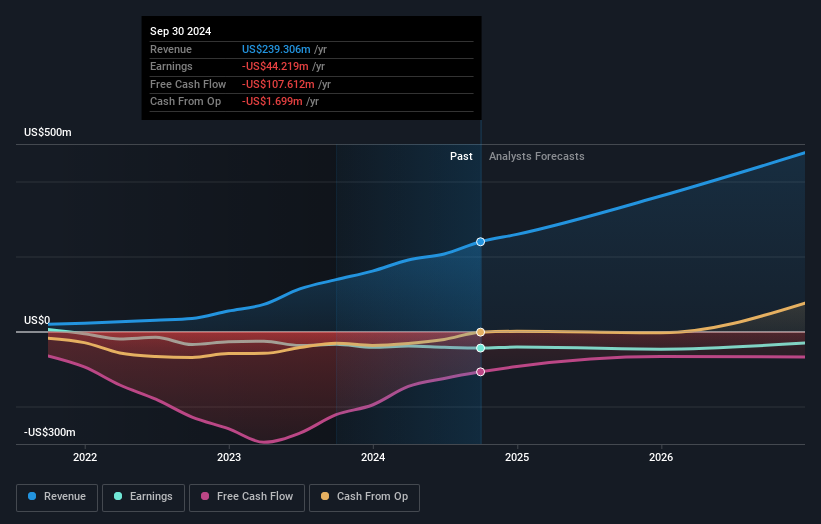Click the Sep 30 2024 tooltip date
The width and height of the screenshot is (821, 524).
(181, 31)
